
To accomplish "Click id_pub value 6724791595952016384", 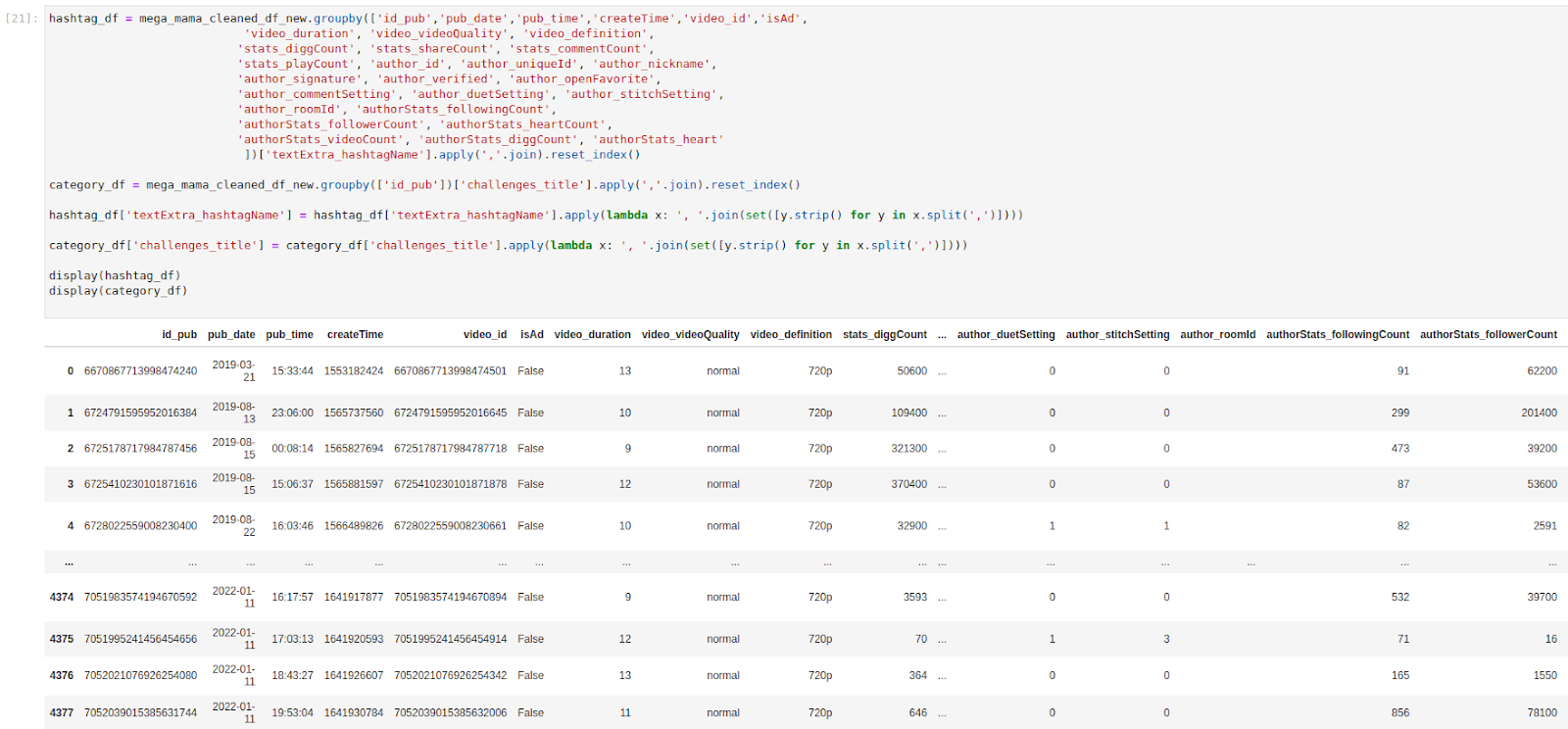I will [140, 413].
